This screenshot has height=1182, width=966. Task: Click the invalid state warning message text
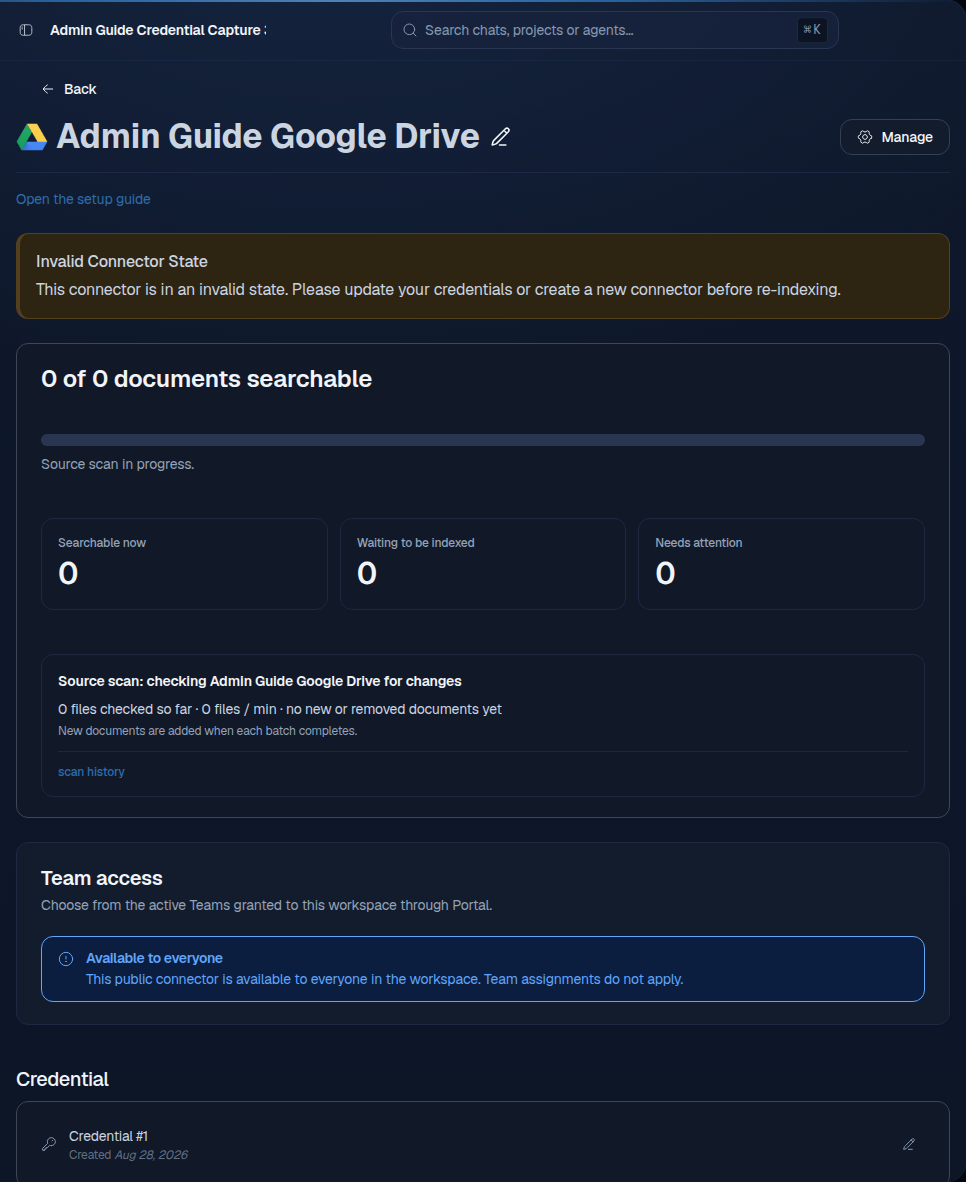click(x=438, y=289)
